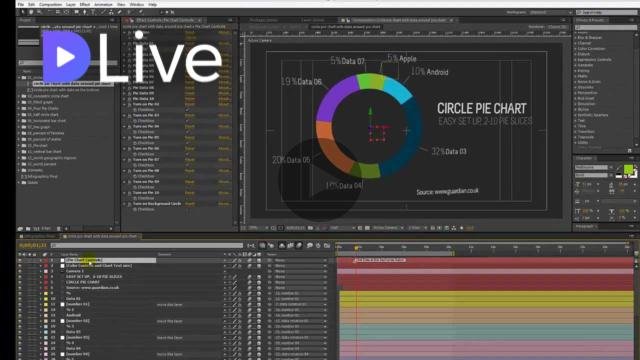Select the Brush tool
Screen dimensions: 640x360
[103, 12]
